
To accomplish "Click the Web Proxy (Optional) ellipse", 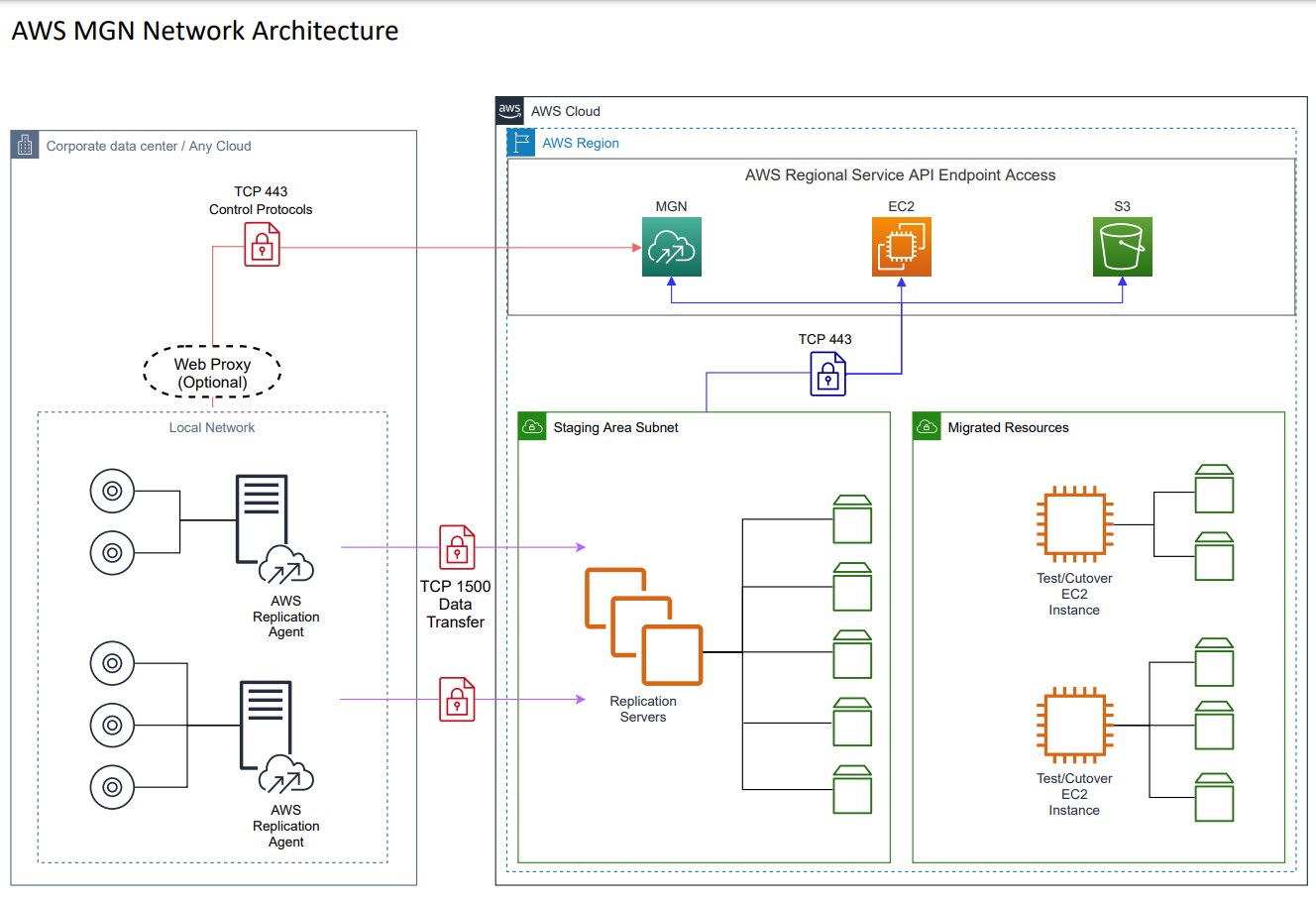I will [213, 373].
